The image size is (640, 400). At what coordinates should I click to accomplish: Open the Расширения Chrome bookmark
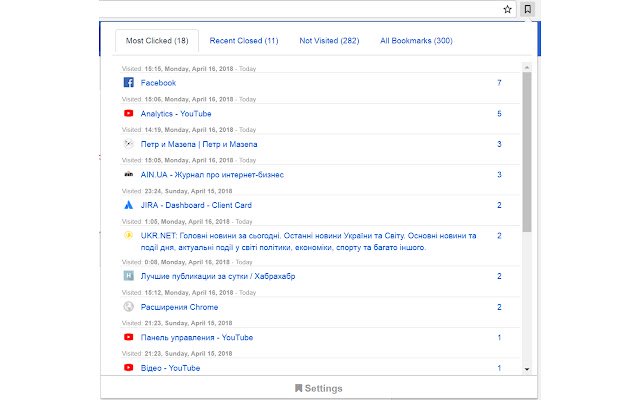(179, 307)
